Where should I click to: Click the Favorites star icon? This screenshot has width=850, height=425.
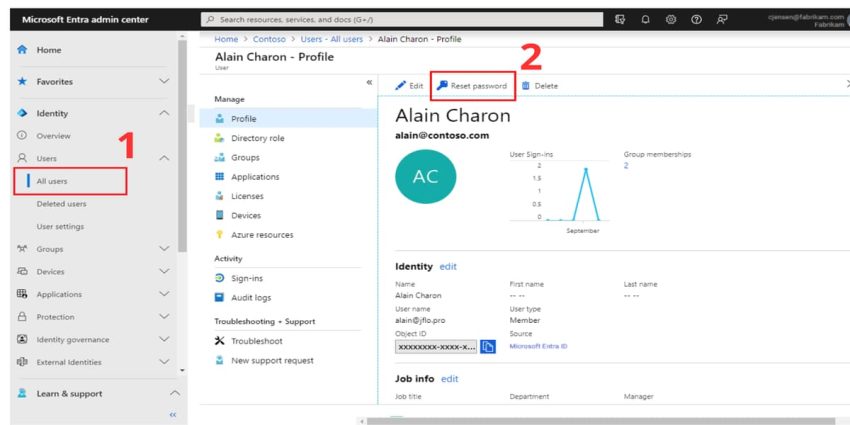tap(22, 81)
